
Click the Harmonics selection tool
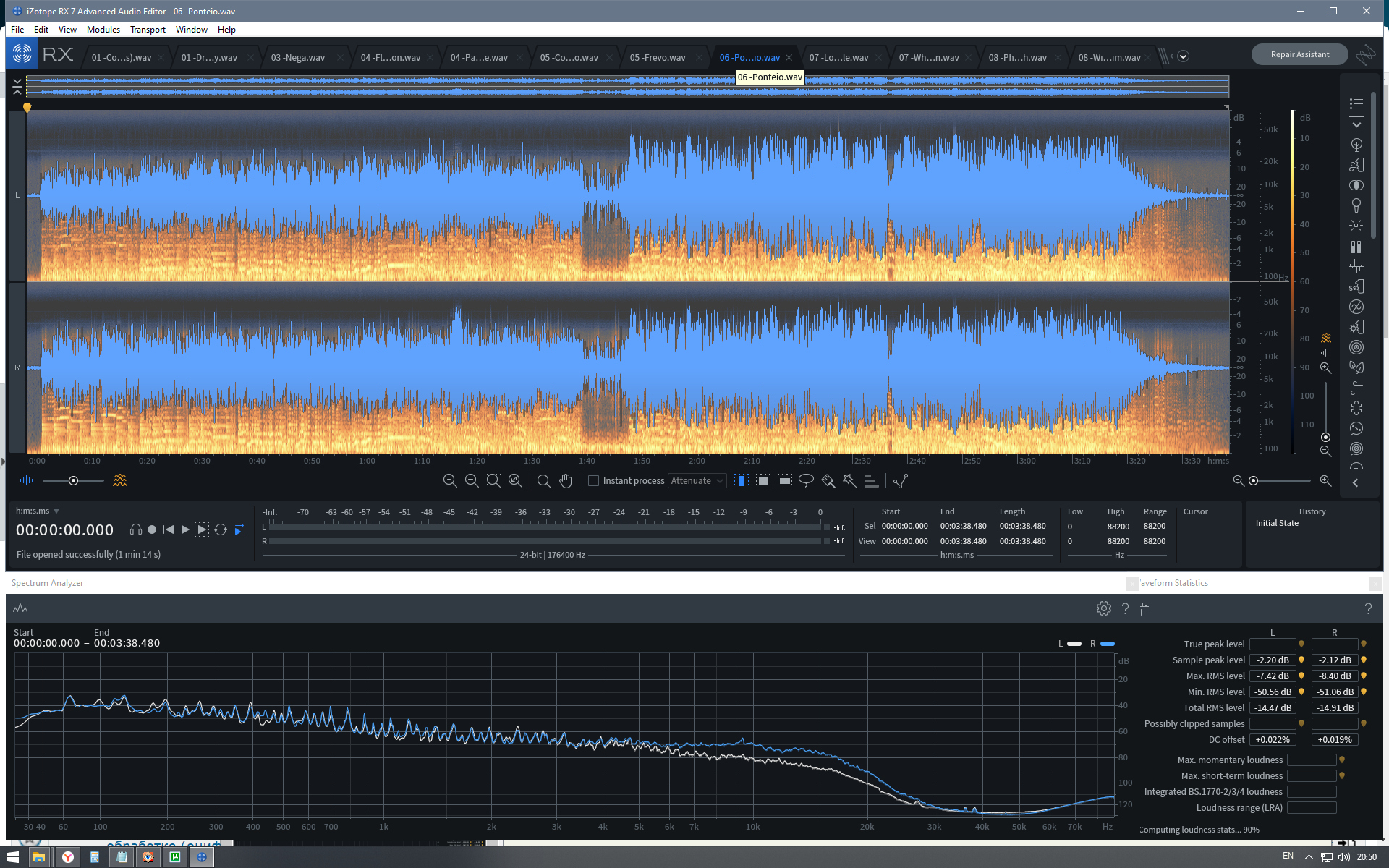[x=871, y=481]
